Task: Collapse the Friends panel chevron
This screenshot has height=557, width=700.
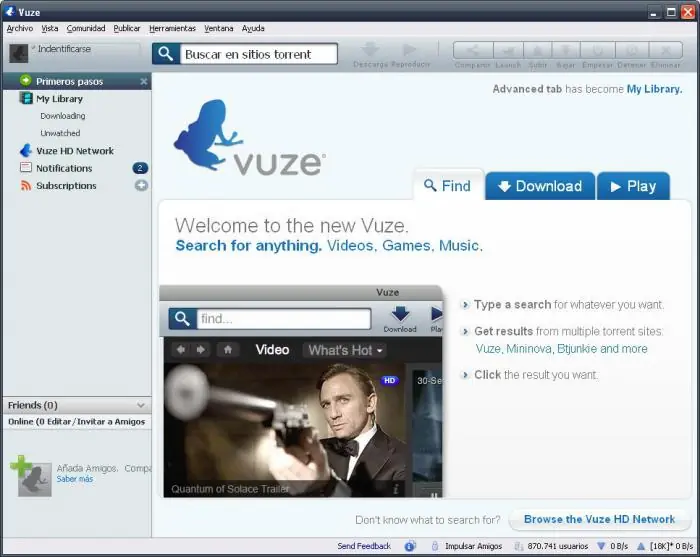Action: pyautogui.click(x=141, y=405)
